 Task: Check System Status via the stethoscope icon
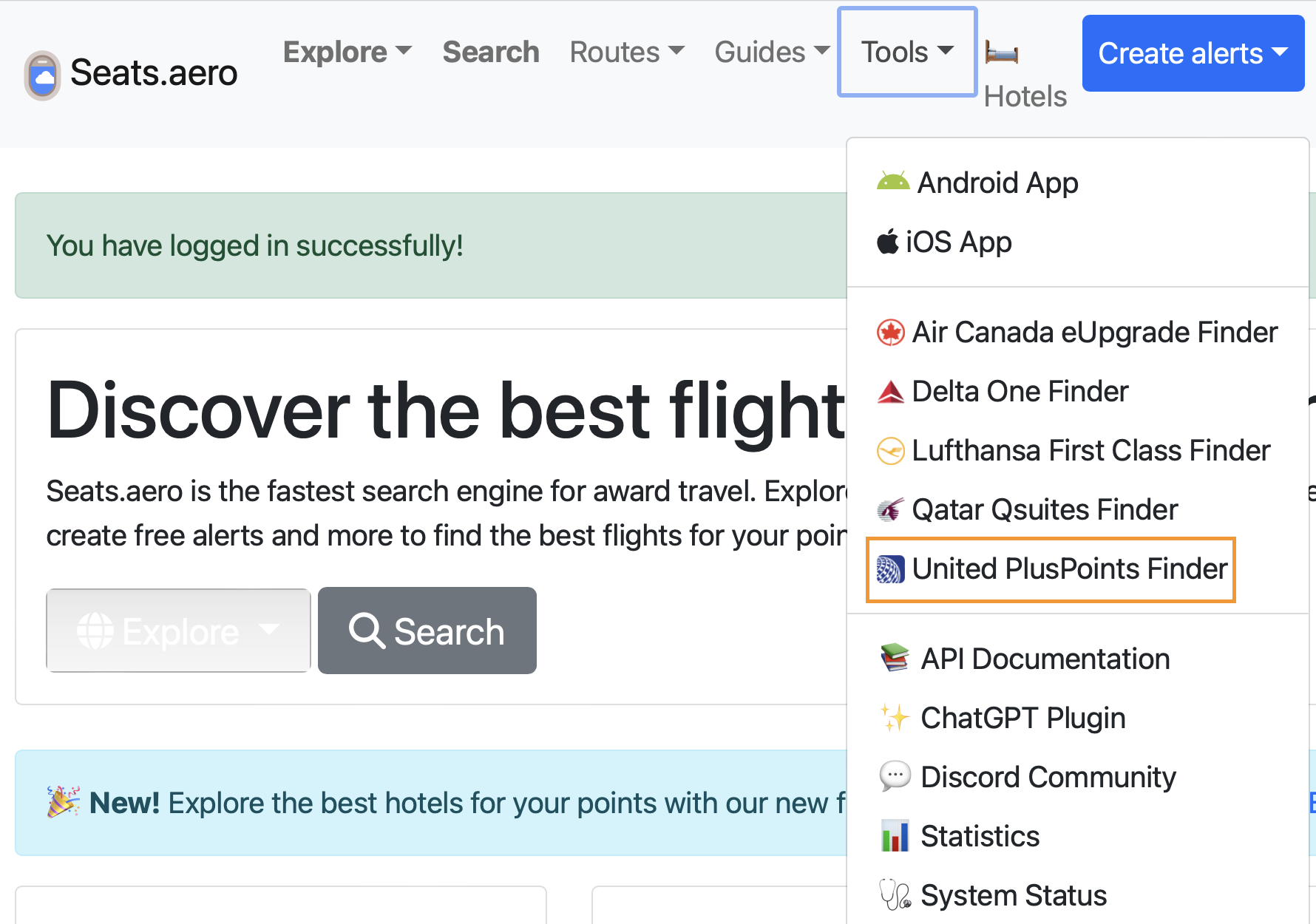tap(895, 894)
